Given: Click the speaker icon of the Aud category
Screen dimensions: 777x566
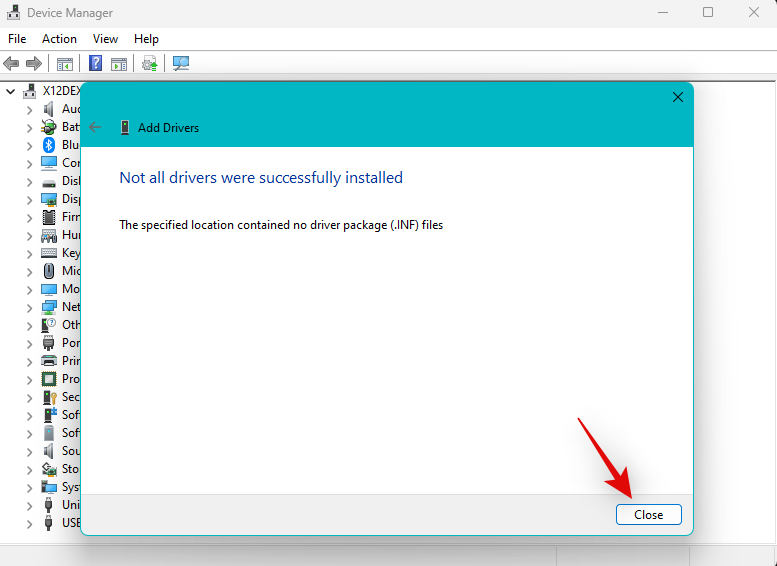Looking at the screenshot, I should point(49,109).
